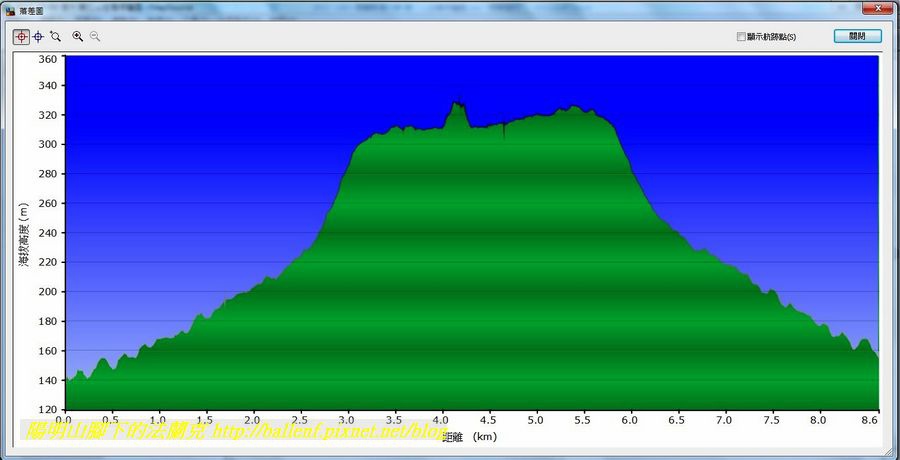900x460 pixels.
Task: Click the 海拔高度 (m) axis title
Action: pos(24,234)
